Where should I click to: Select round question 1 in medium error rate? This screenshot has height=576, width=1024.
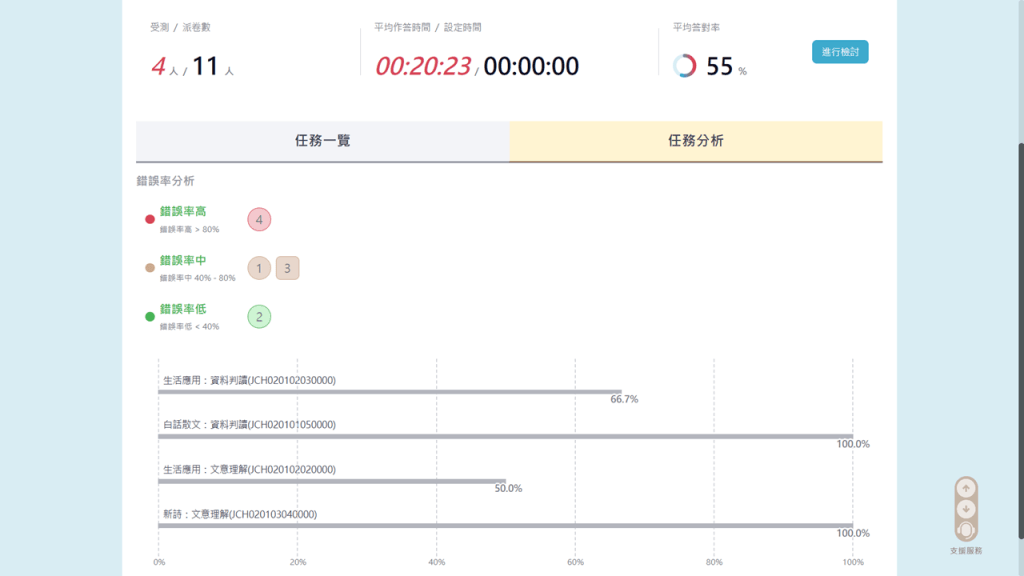click(259, 268)
